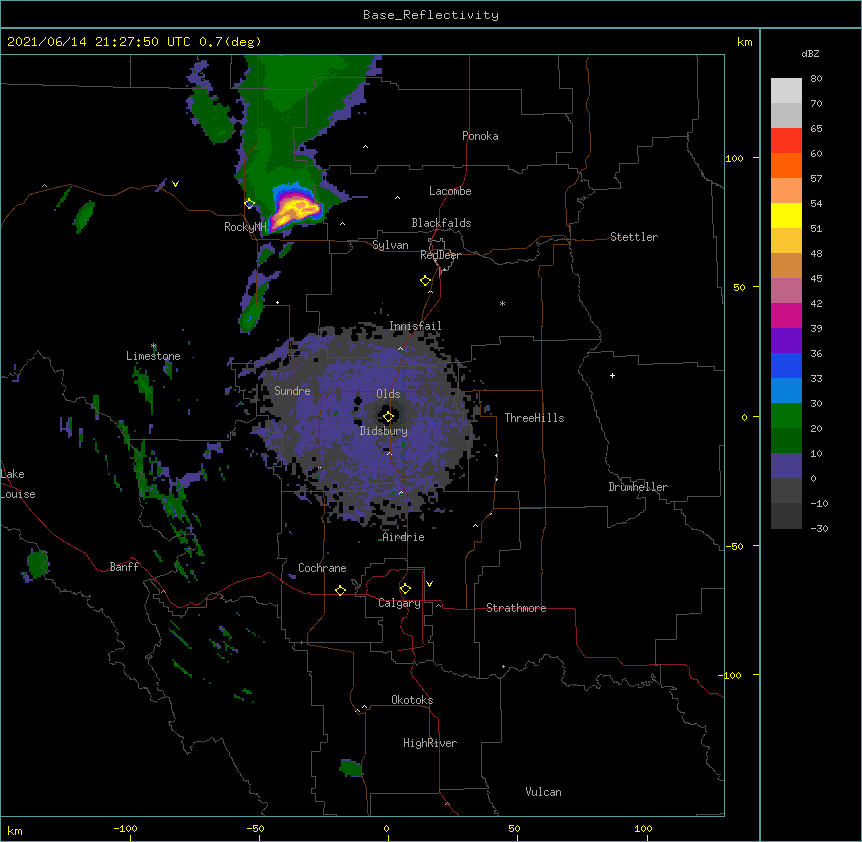Select the bright yellow legend swatch
Viewport: 862px width, 842px height.
(x=786, y=215)
